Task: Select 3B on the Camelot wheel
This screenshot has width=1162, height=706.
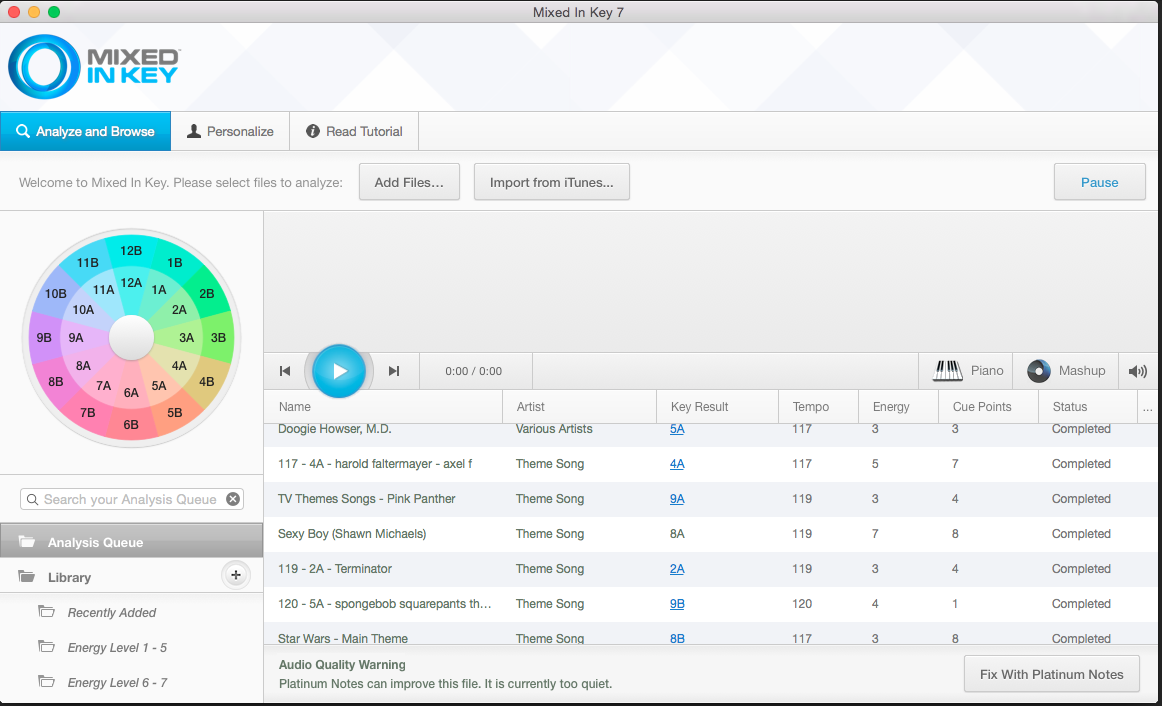Action: 218,337
